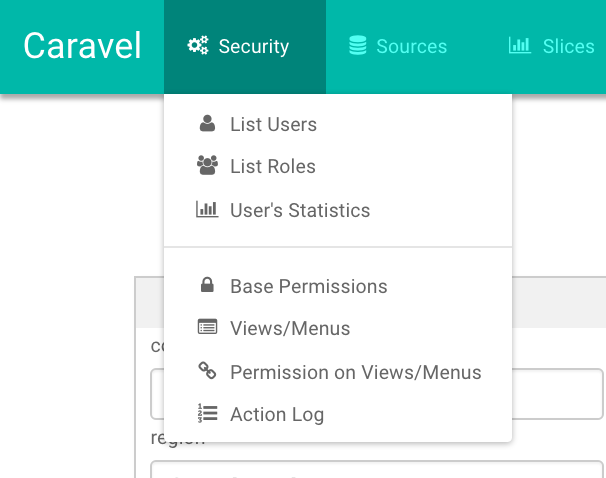Click the chain link icon for Permission on Views/Menus

coord(207,372)
